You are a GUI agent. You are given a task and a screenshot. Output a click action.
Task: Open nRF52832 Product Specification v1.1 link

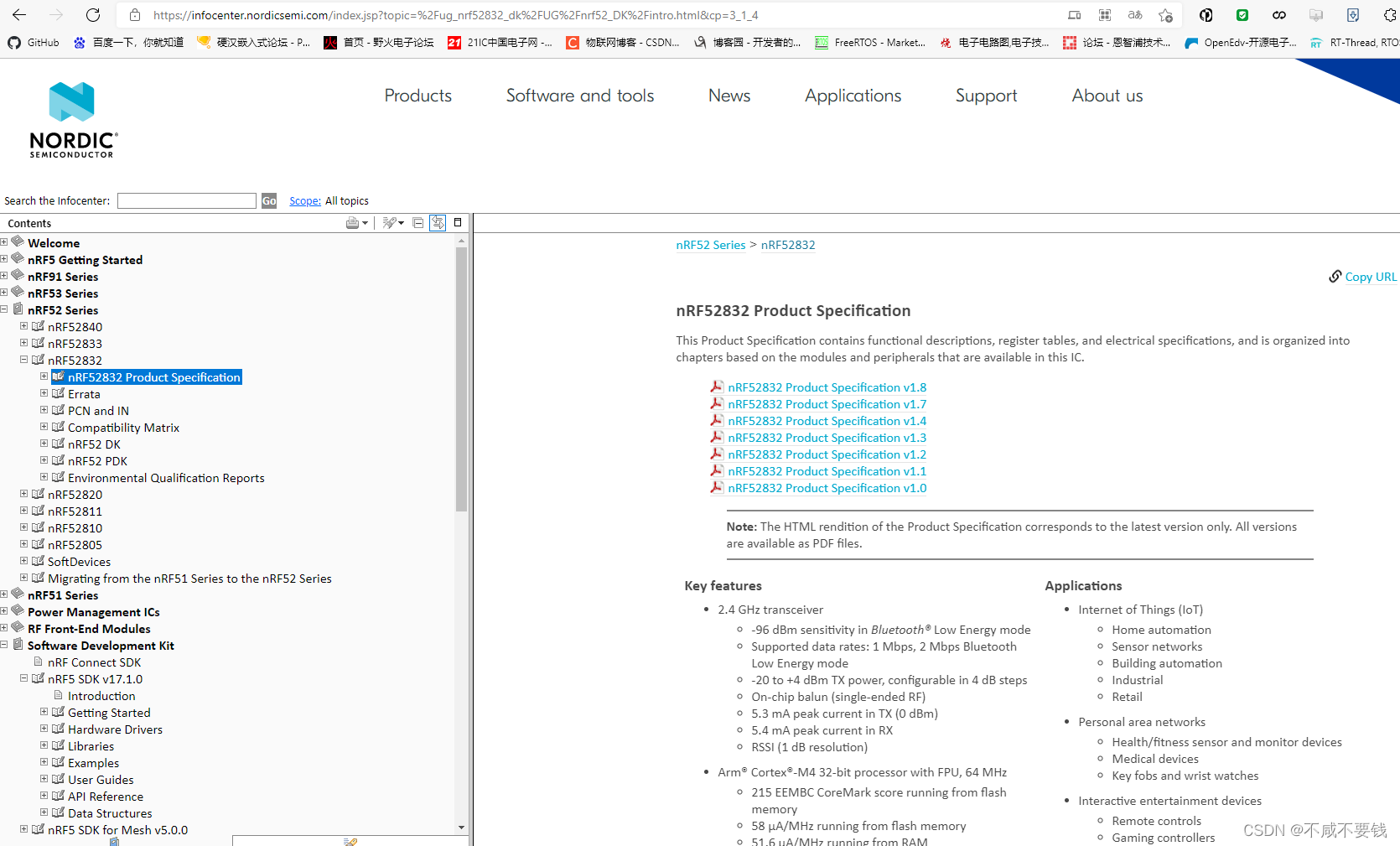point(827,471)
